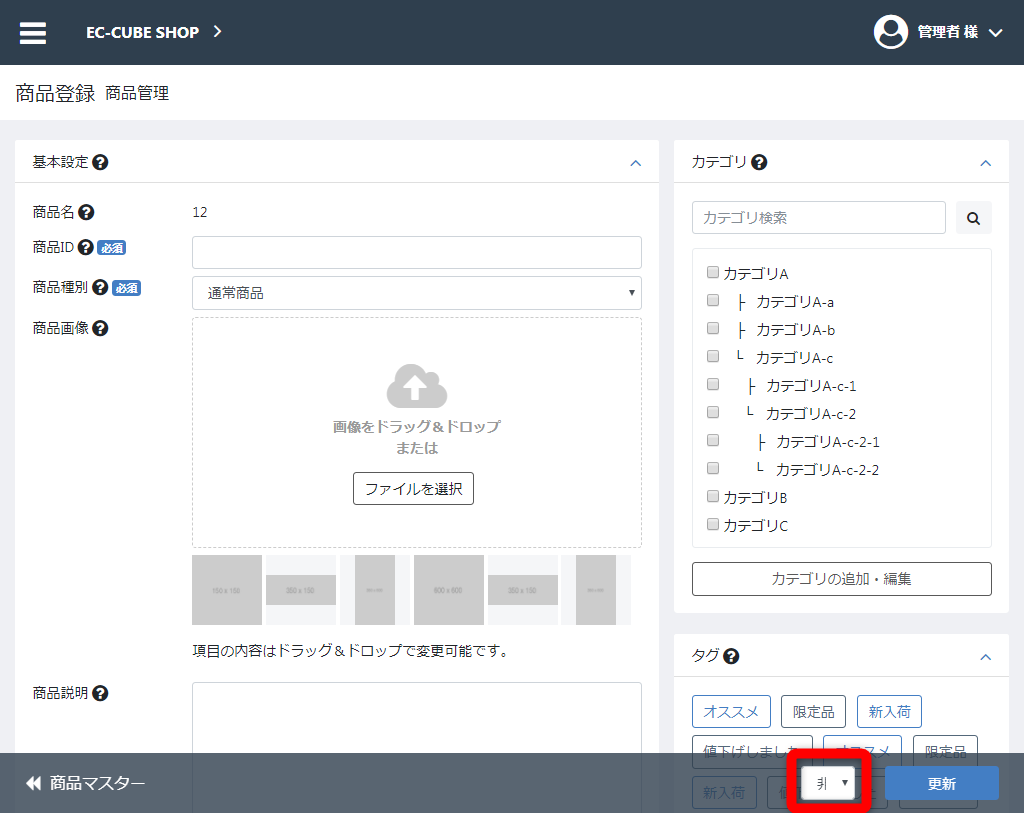Click the タグ panel help icon

pos(733,656)
